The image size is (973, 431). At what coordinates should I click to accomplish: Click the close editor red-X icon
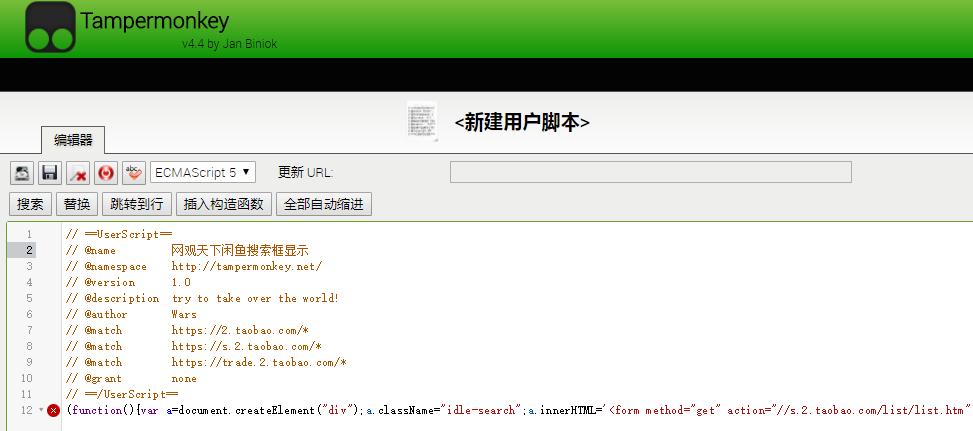tap(78, 173)
